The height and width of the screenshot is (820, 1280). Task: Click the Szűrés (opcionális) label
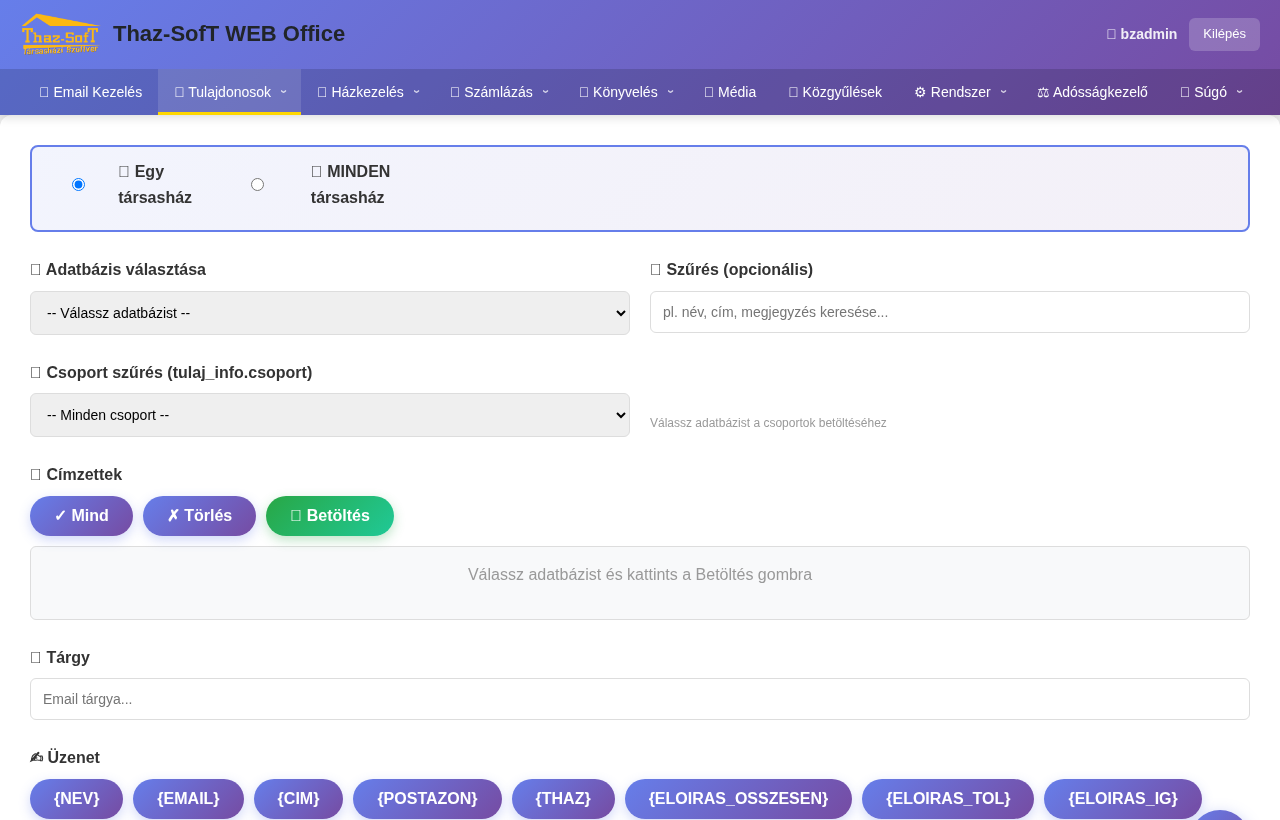[731, 270]
